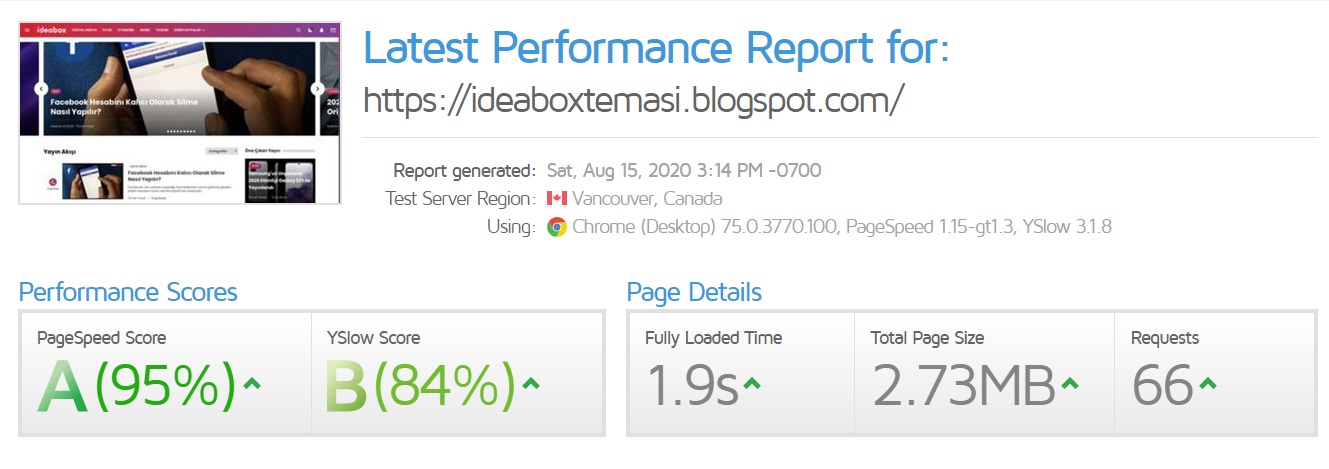Click the Chrome browser icon
Image resolution: width=1329 pixels, height=469 pixels.
coord(557,227)
